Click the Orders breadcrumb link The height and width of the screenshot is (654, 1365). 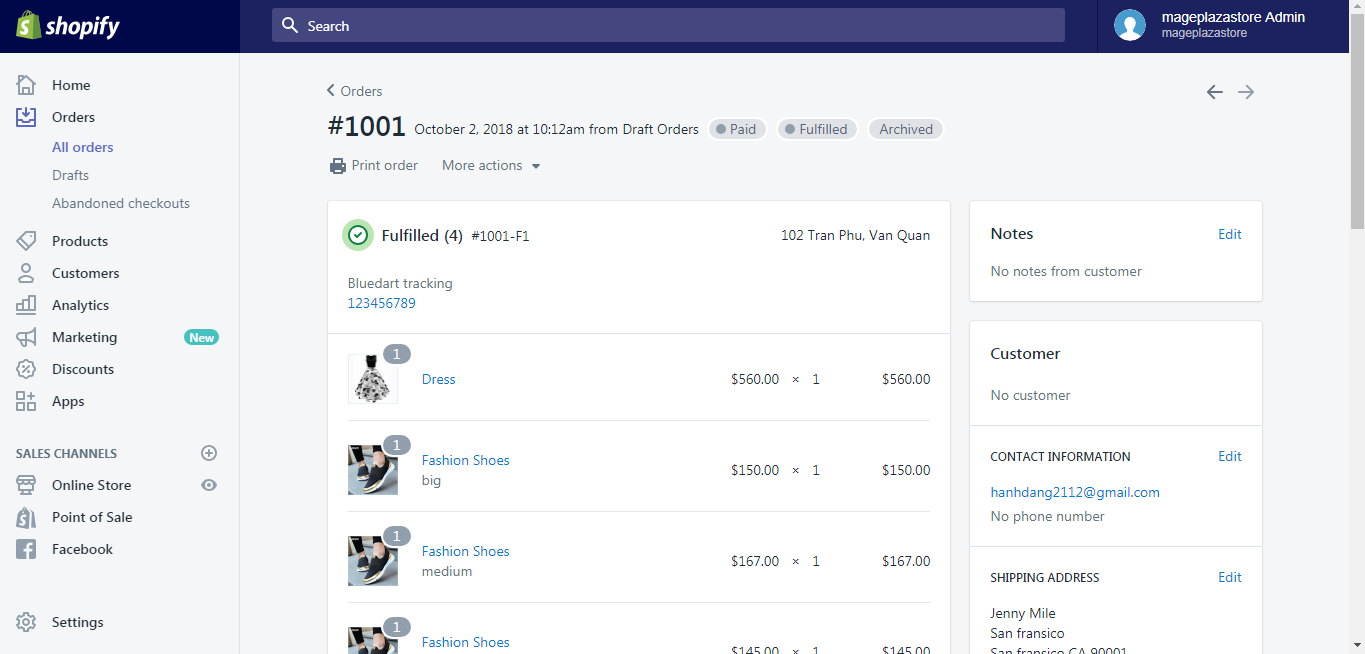click(361, 91)
